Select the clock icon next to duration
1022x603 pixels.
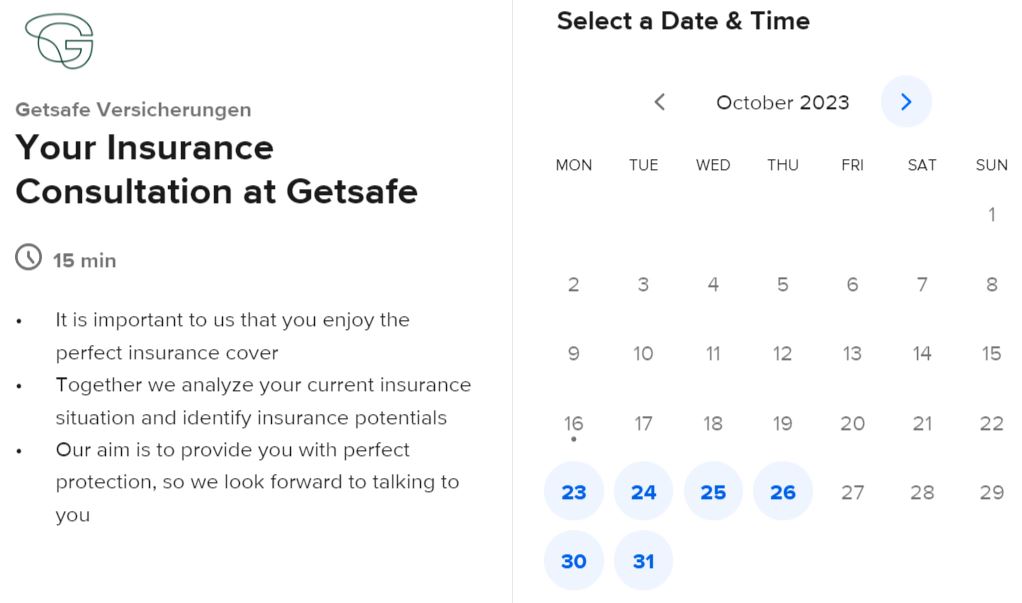pyautogui.click(x=27, y=259)
